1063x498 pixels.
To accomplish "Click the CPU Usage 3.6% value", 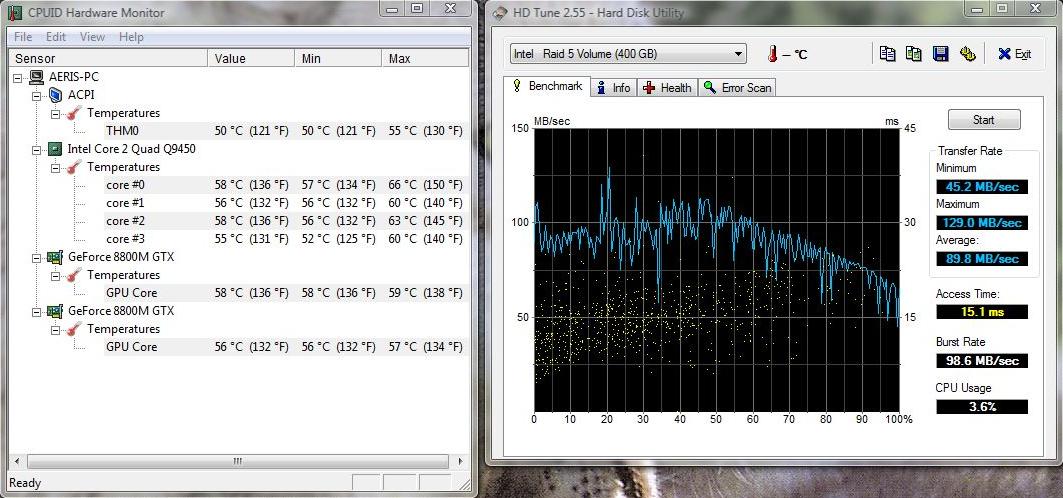I will 982,407.
